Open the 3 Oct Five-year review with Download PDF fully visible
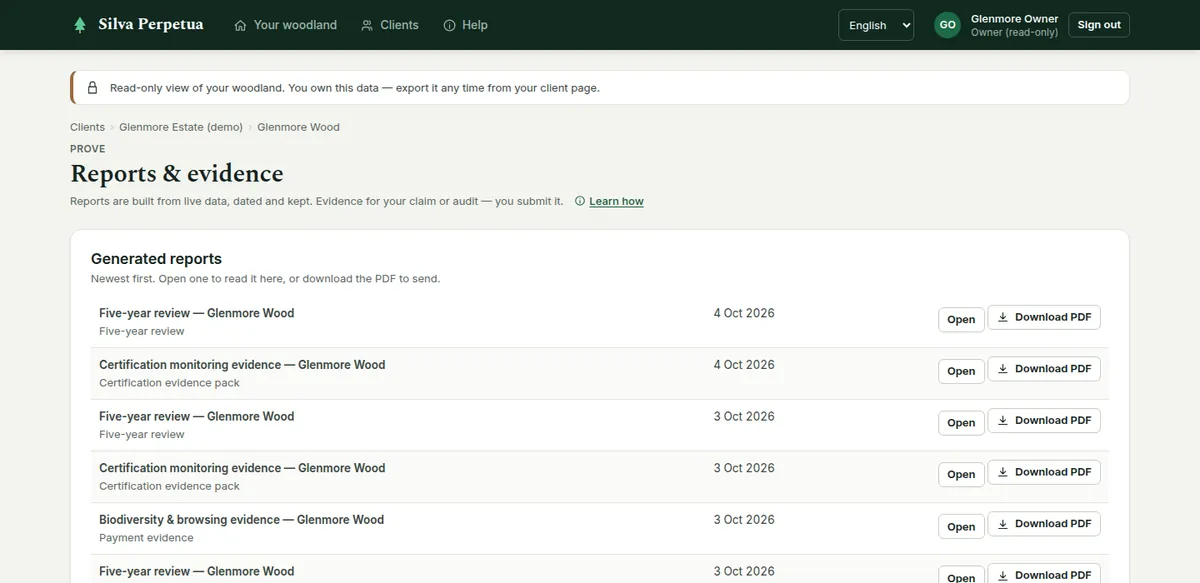Image resolution: width=1200 pixels, height=583 pixels. coord(961,423)
